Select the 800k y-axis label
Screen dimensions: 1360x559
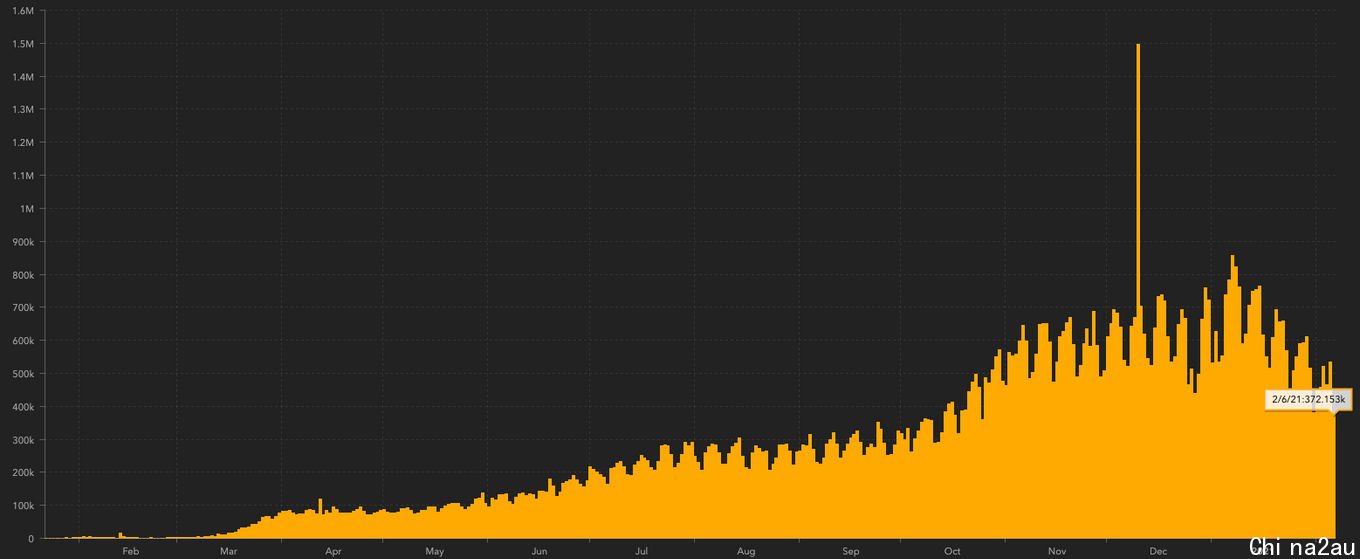tap(23, 275)
